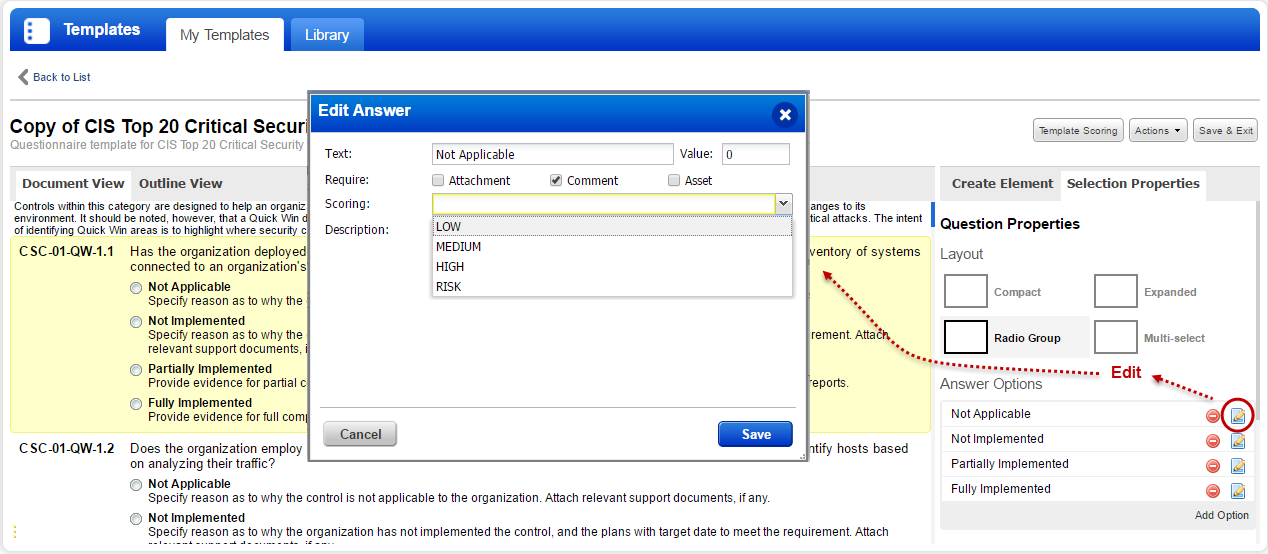Edit the Fully Implemented answer option
Viewport: 1268px width, 554px height.
click(1238, 491)
